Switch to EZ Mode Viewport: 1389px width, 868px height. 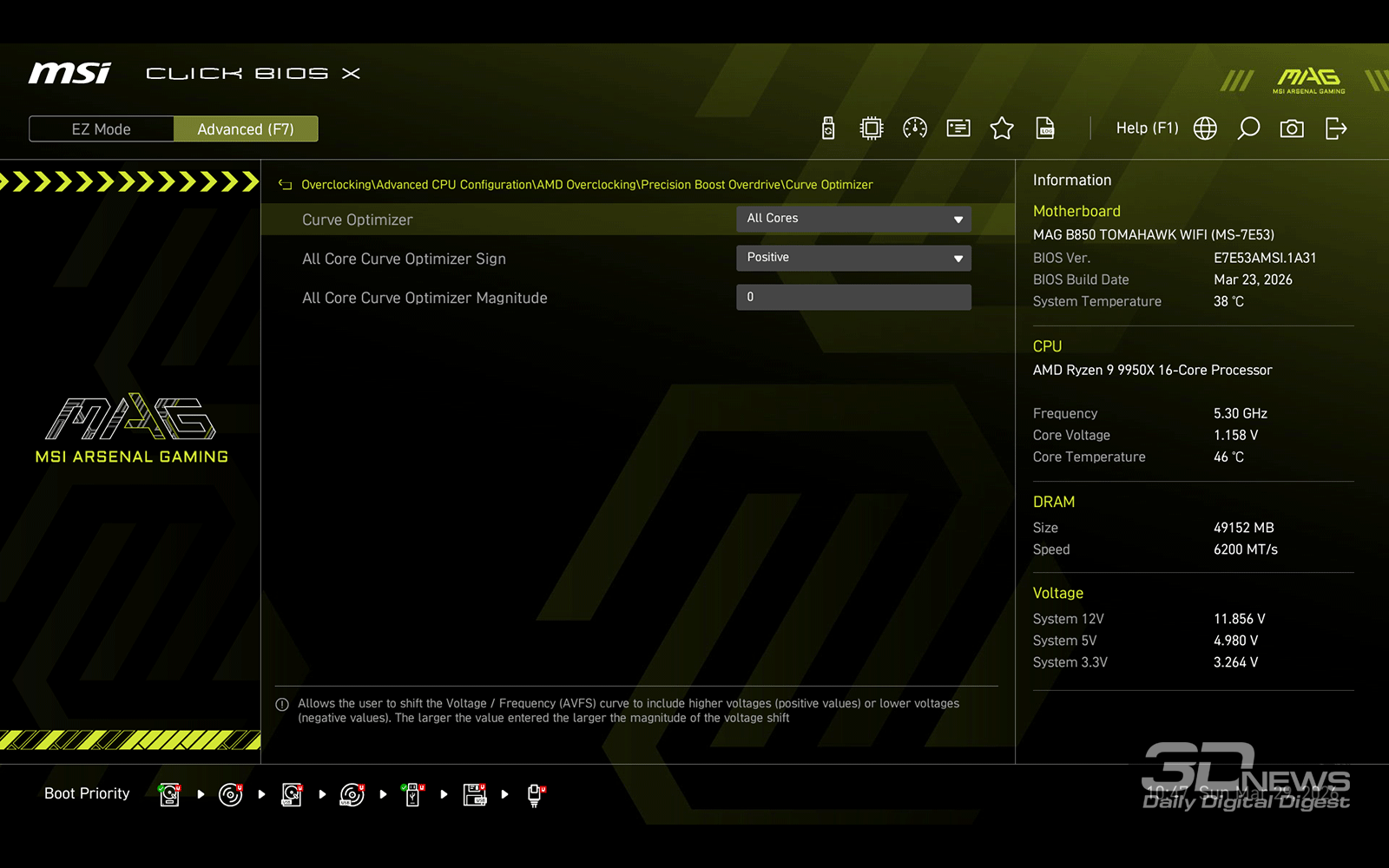point(102,129)
